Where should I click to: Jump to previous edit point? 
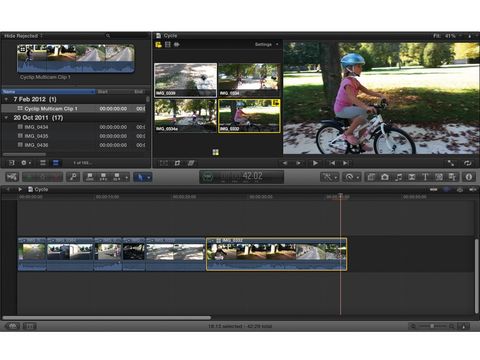(332, 163)
